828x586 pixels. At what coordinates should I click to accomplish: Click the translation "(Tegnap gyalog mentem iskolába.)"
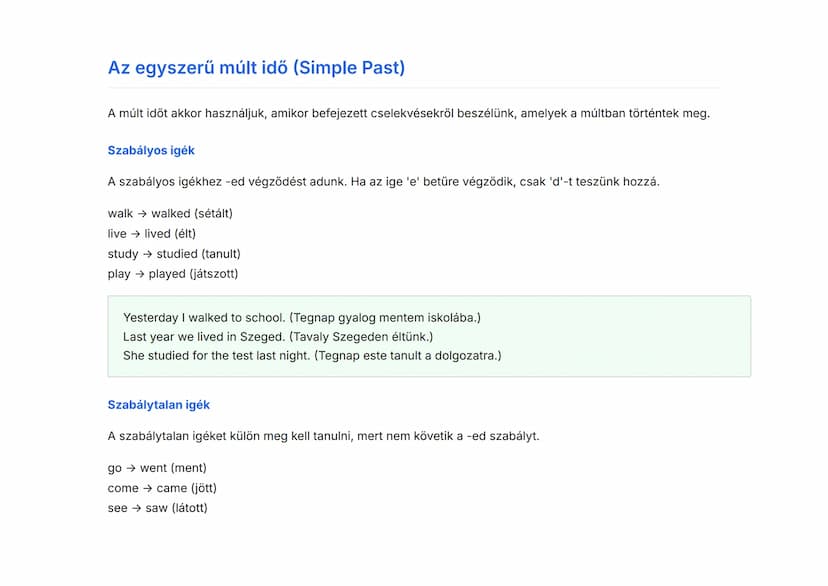[385, 317]
